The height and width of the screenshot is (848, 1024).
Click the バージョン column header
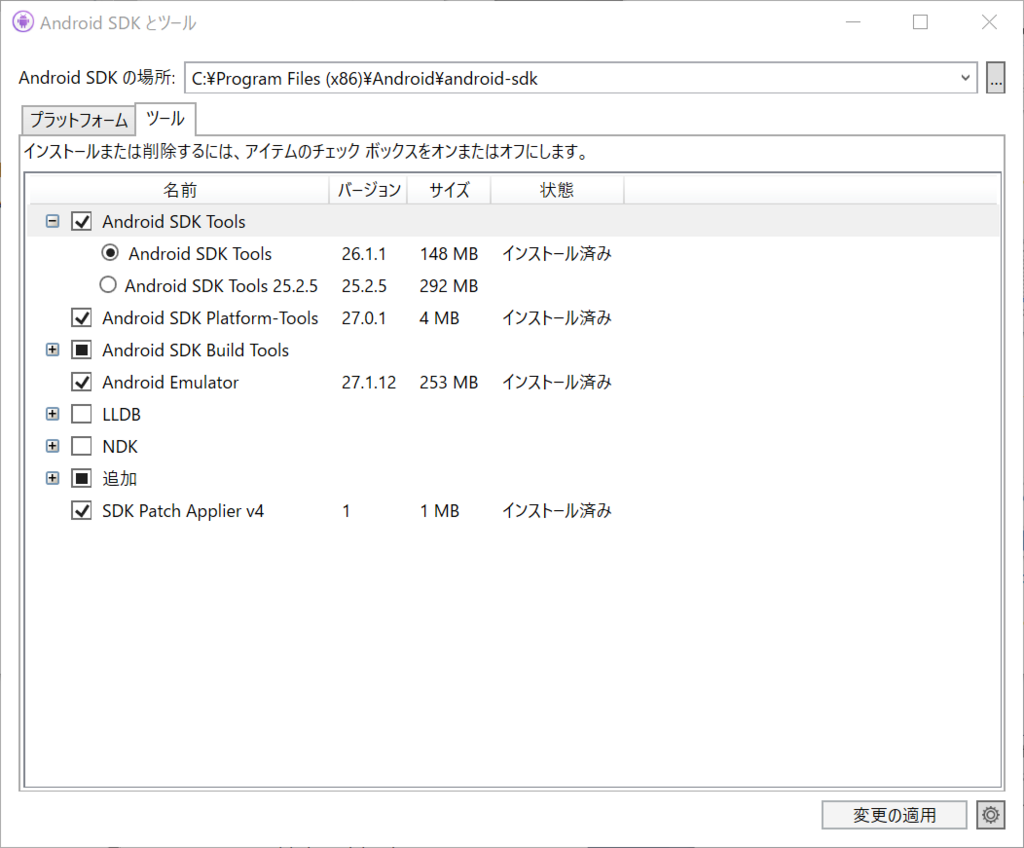tap(368, 190)
